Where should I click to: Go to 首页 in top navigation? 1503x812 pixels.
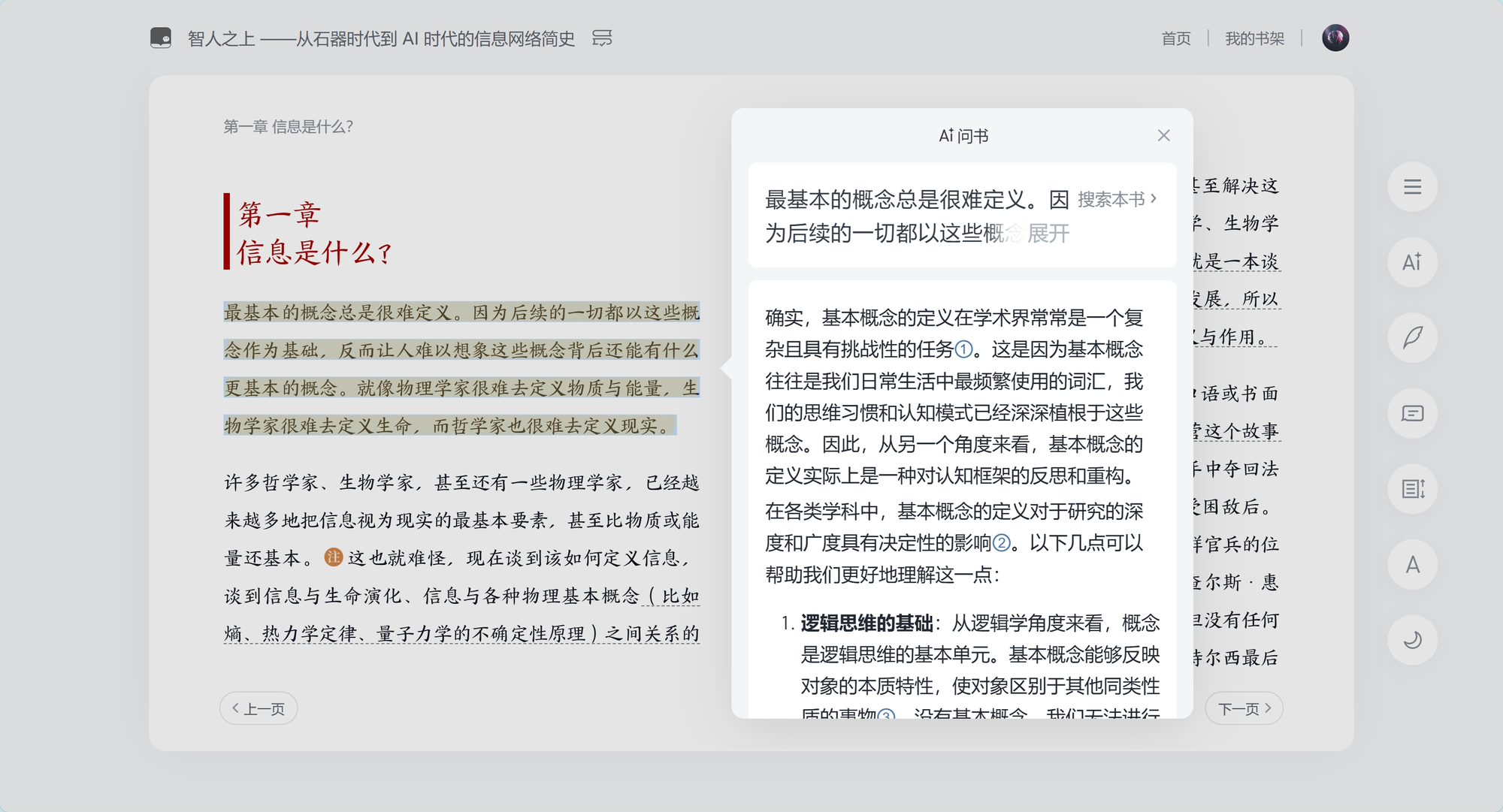[1175, 38]
